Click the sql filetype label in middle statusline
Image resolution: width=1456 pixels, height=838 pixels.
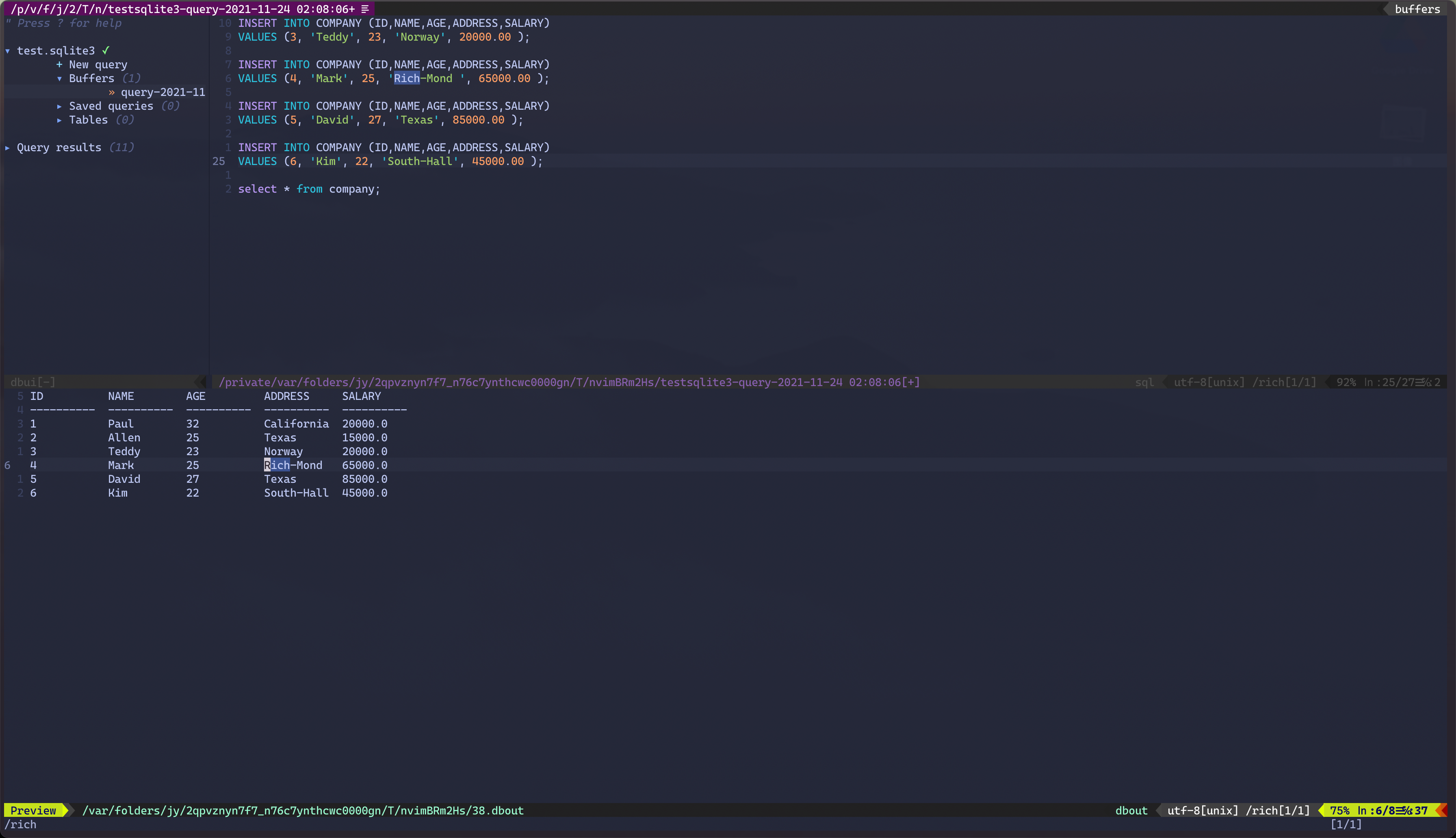coord(1144,382)
